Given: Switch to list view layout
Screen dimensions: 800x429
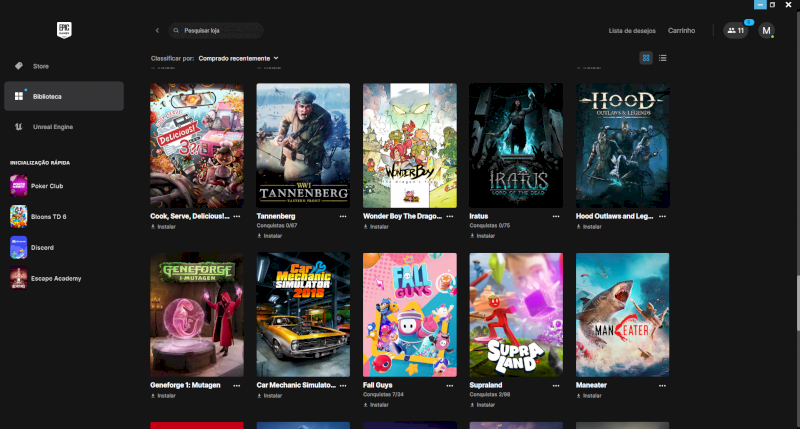Looking at the screenshot, I should point(663,58).
